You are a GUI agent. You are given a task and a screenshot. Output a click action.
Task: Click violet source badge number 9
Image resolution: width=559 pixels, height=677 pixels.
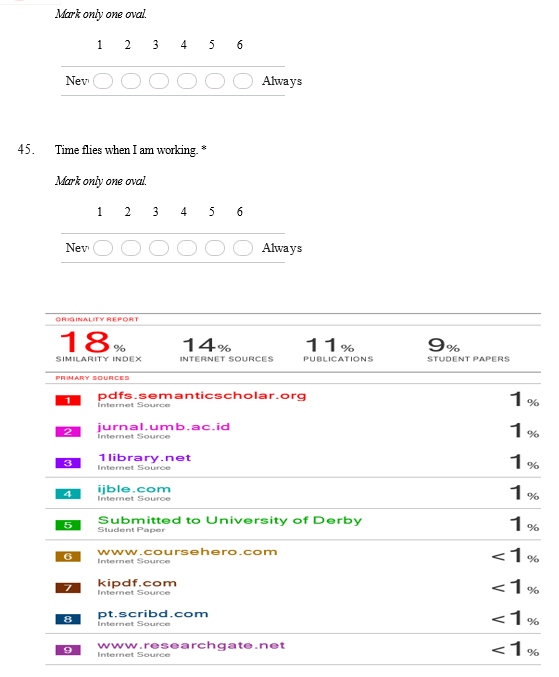[x=68, y=650]
